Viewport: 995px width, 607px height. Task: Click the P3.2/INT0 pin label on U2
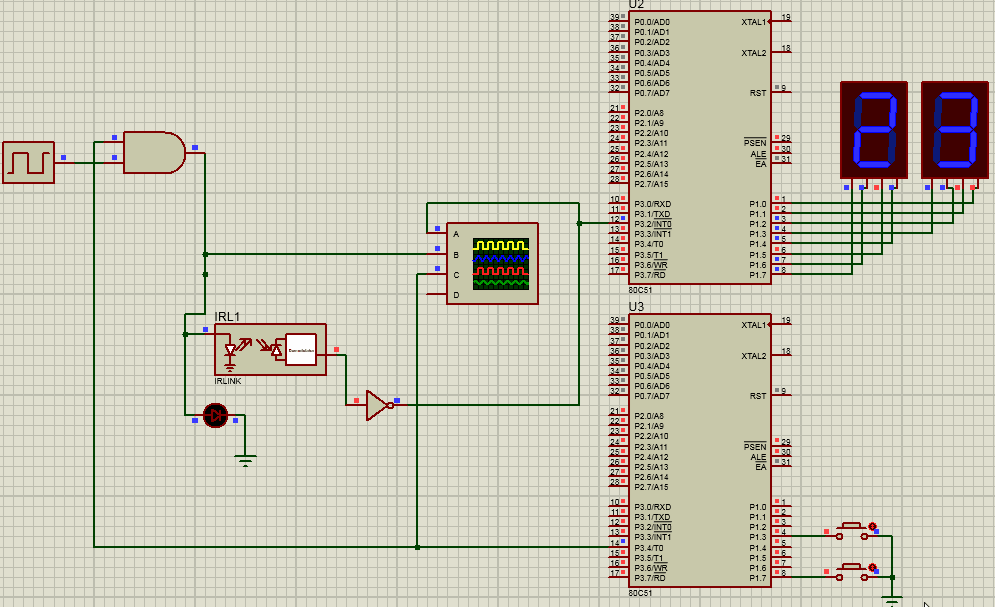click(653, 224)
